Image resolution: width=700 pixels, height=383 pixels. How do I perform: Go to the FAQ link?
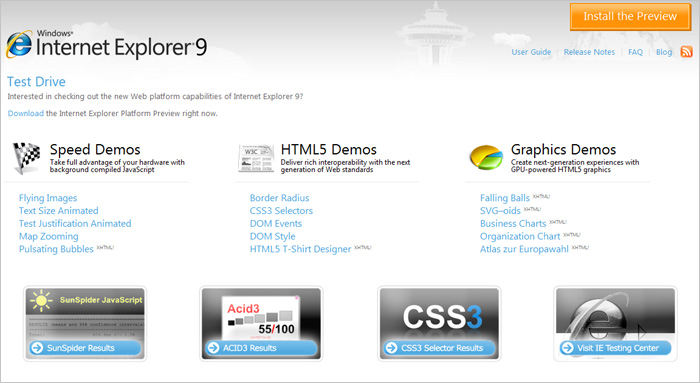[635, 52]
